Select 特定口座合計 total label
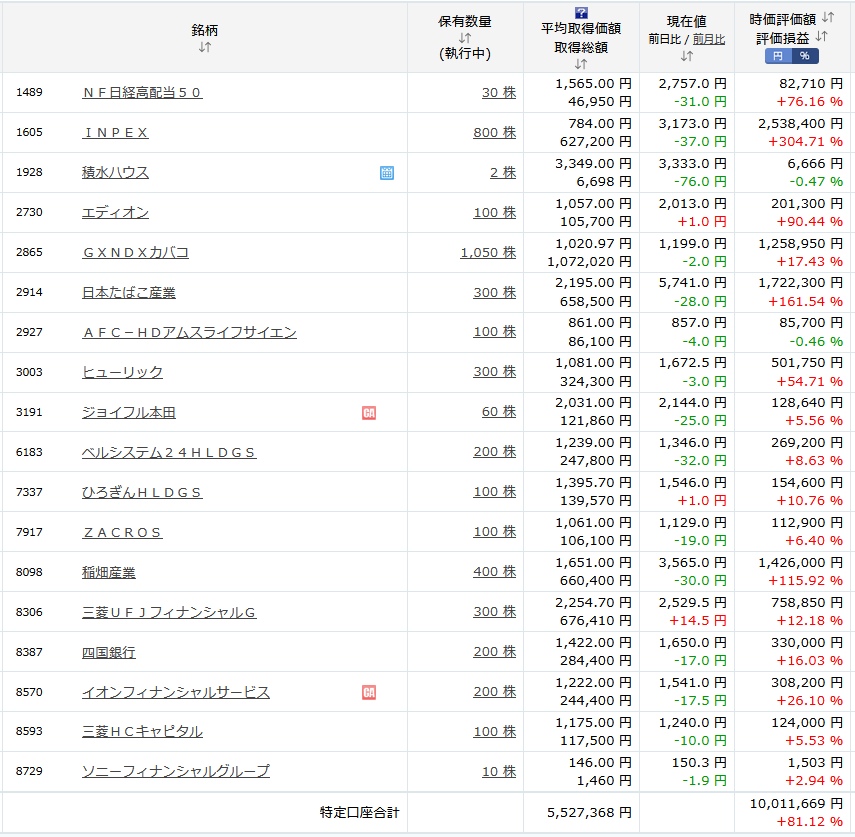The width and height of the screenshot is (855, 837). click(359, 812)
